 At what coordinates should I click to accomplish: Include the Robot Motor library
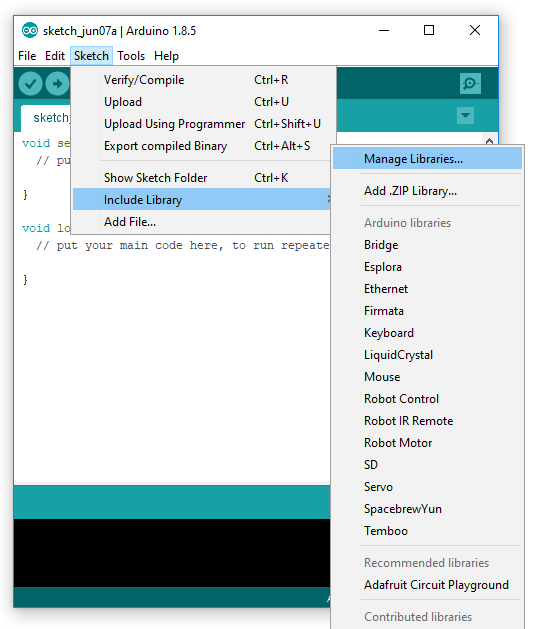(x=428, y=443)
